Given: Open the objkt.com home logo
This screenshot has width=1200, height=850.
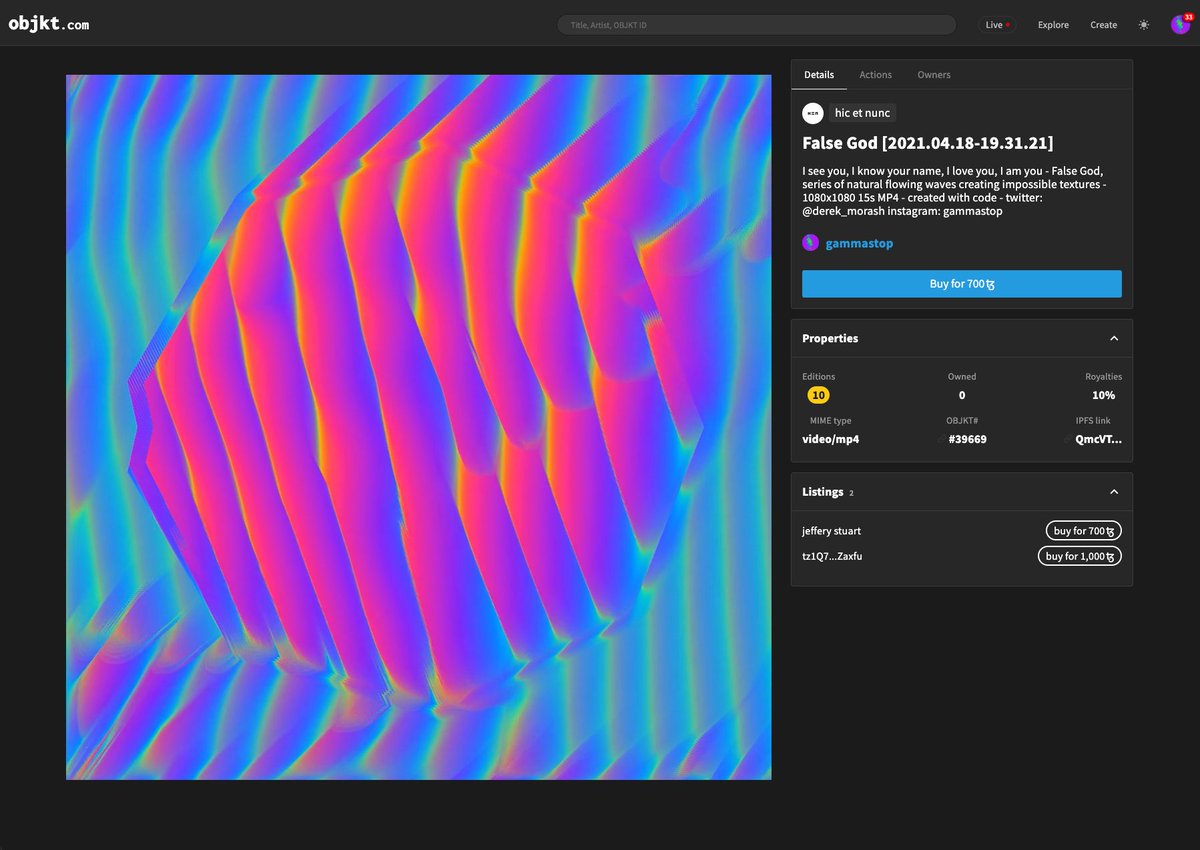Looking at the screenshot, I should click(49, 24).
